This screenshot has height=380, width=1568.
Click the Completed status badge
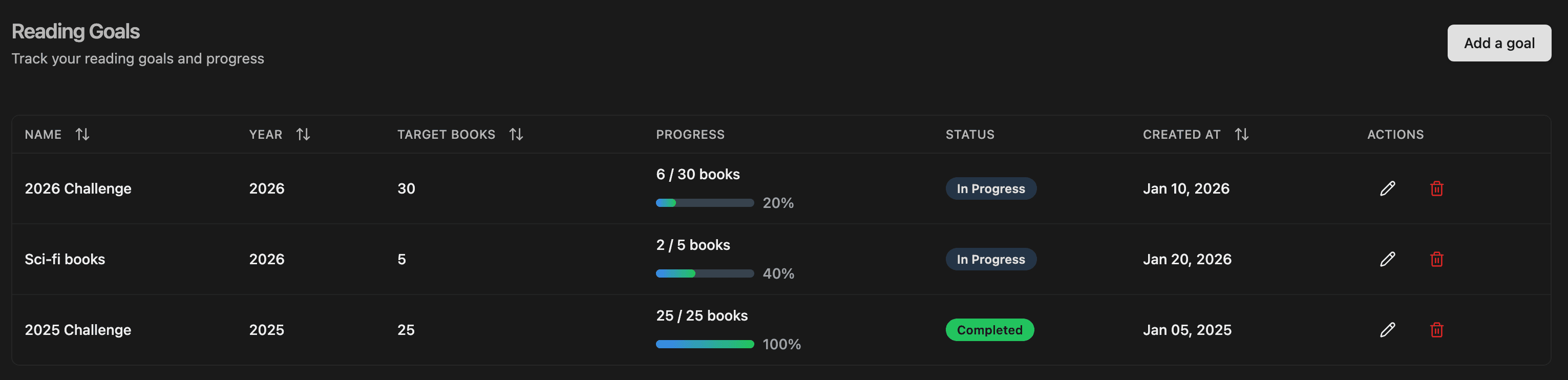point(990,329)
